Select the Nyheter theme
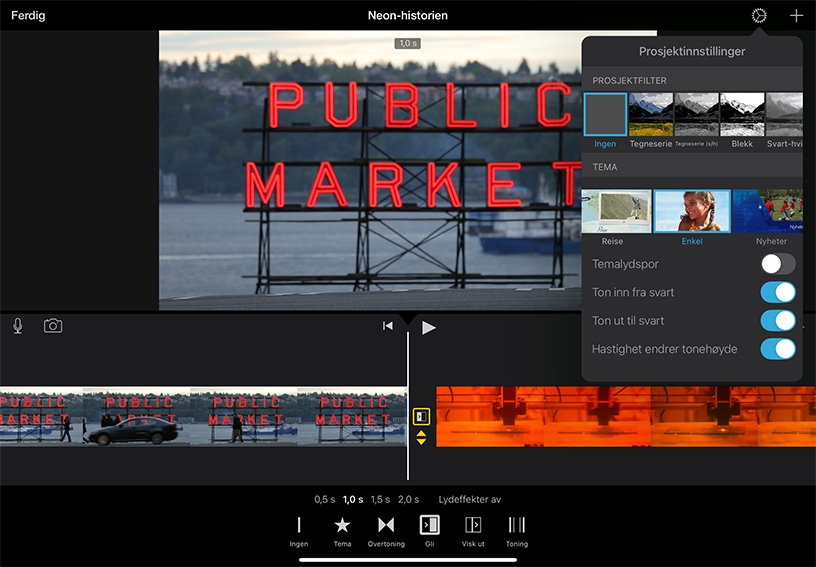 (x=768, y=211)
